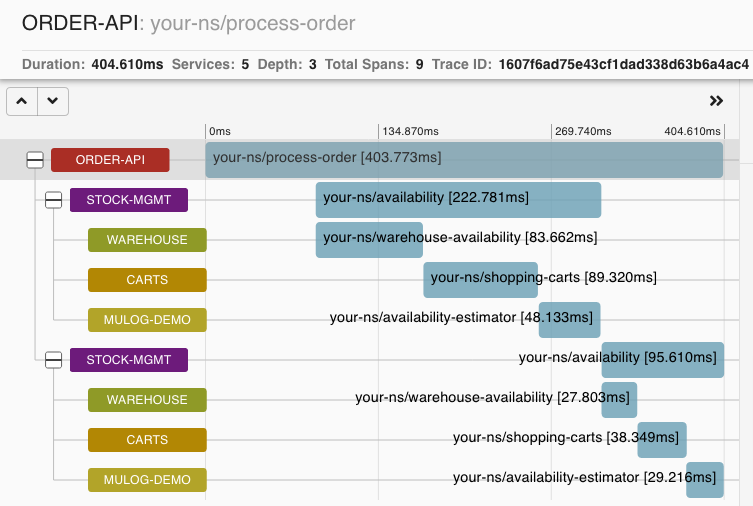Open the availability 95.610ms span bar
Viewport: 753px width, 506px height.
coord(663,360)
